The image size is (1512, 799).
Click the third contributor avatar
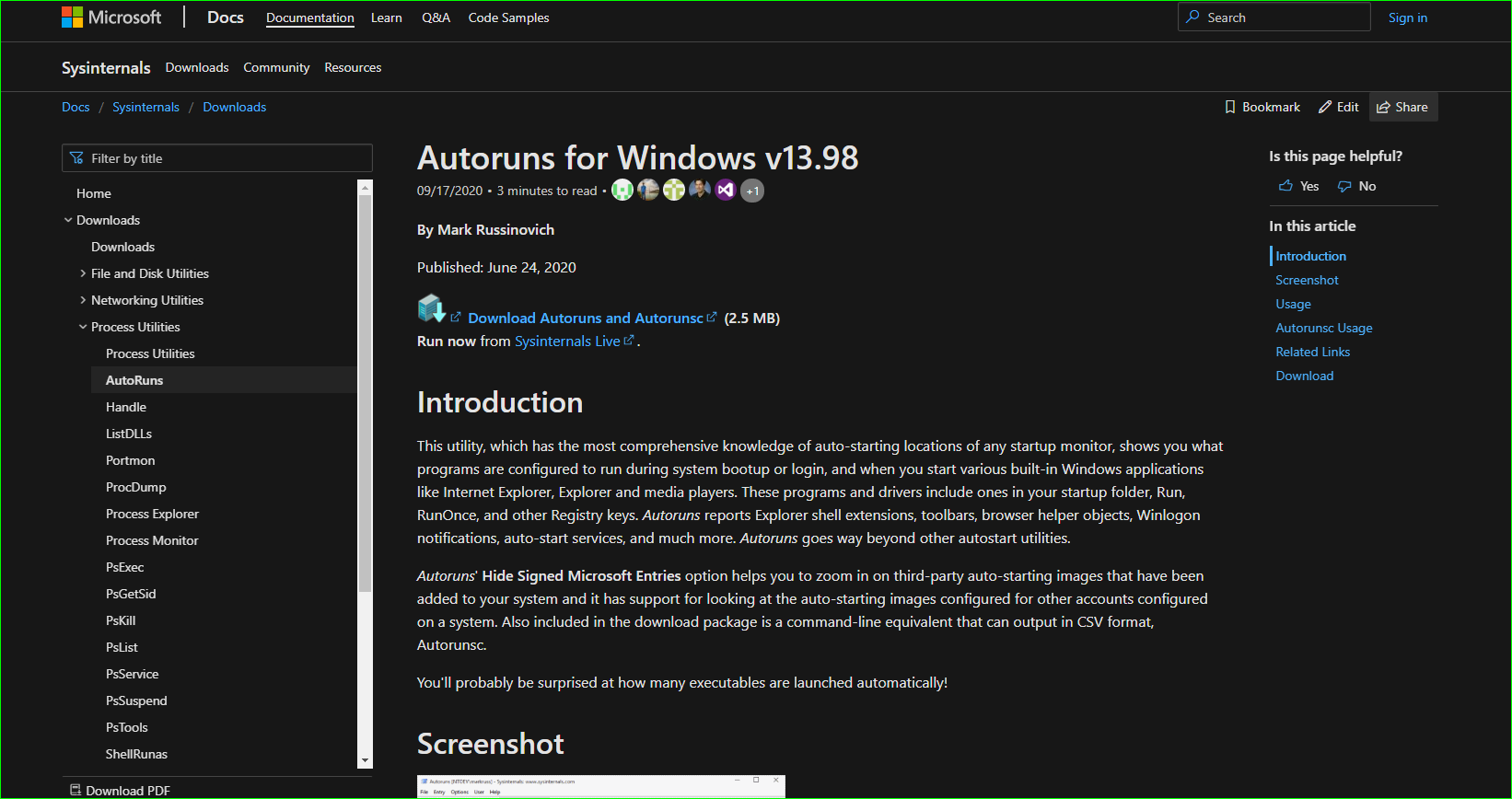tap(674, 190)
